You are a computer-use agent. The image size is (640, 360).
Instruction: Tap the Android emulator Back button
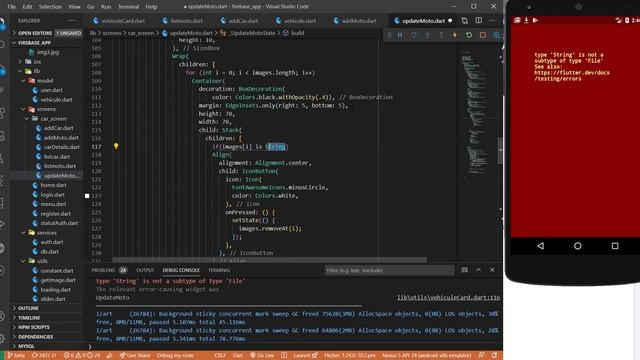coord(541,246)
